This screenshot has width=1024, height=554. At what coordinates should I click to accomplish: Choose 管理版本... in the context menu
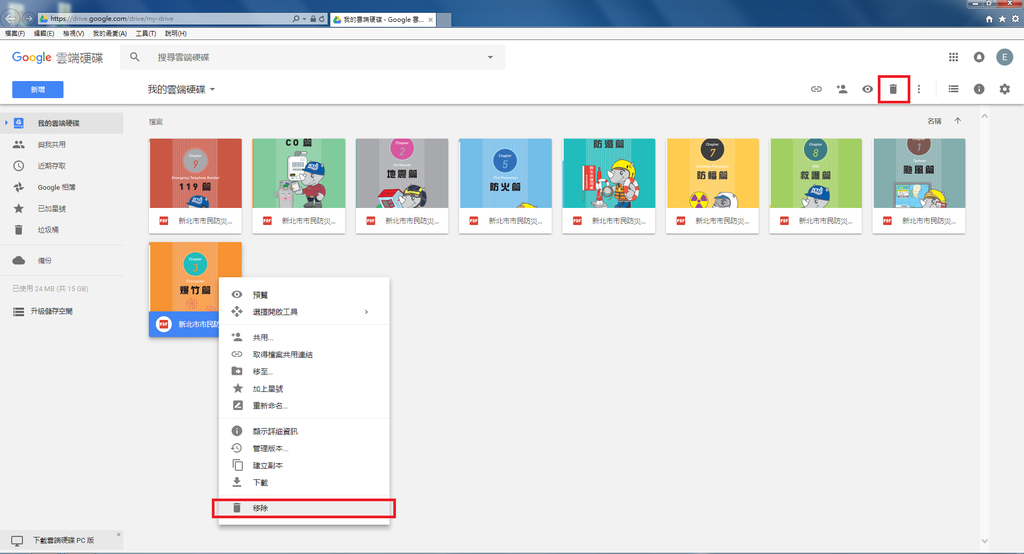coord(304,448)
